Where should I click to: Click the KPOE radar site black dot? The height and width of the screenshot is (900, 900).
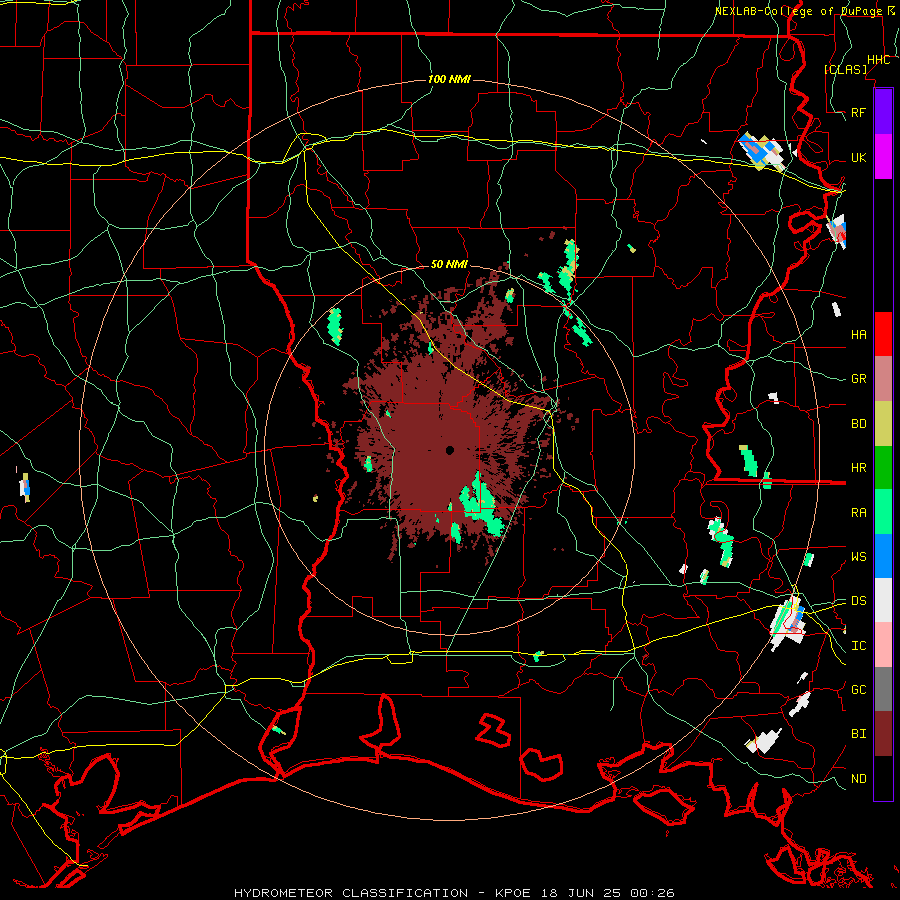(450, 450)
